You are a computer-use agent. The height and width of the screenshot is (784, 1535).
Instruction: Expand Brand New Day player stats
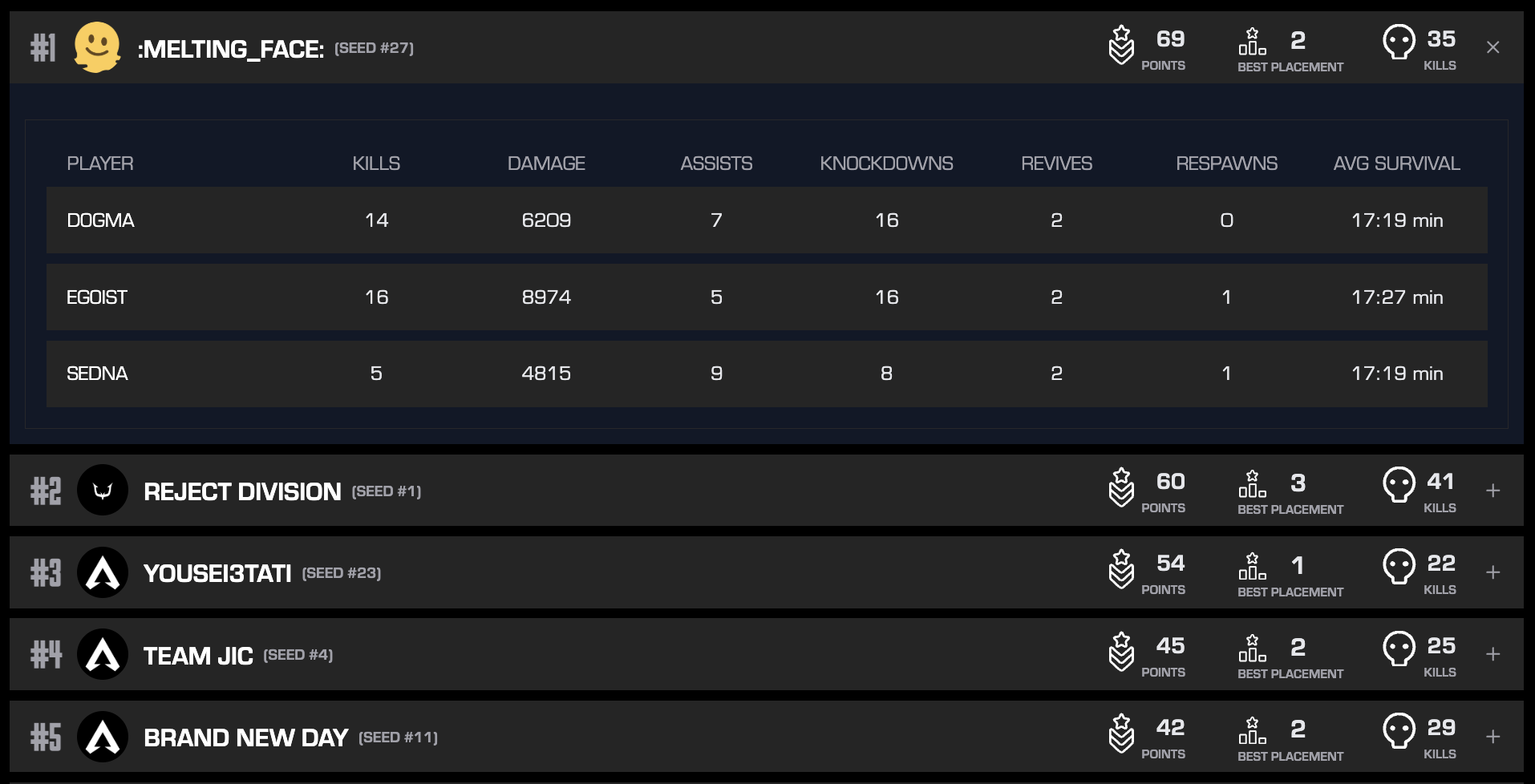1492,737
